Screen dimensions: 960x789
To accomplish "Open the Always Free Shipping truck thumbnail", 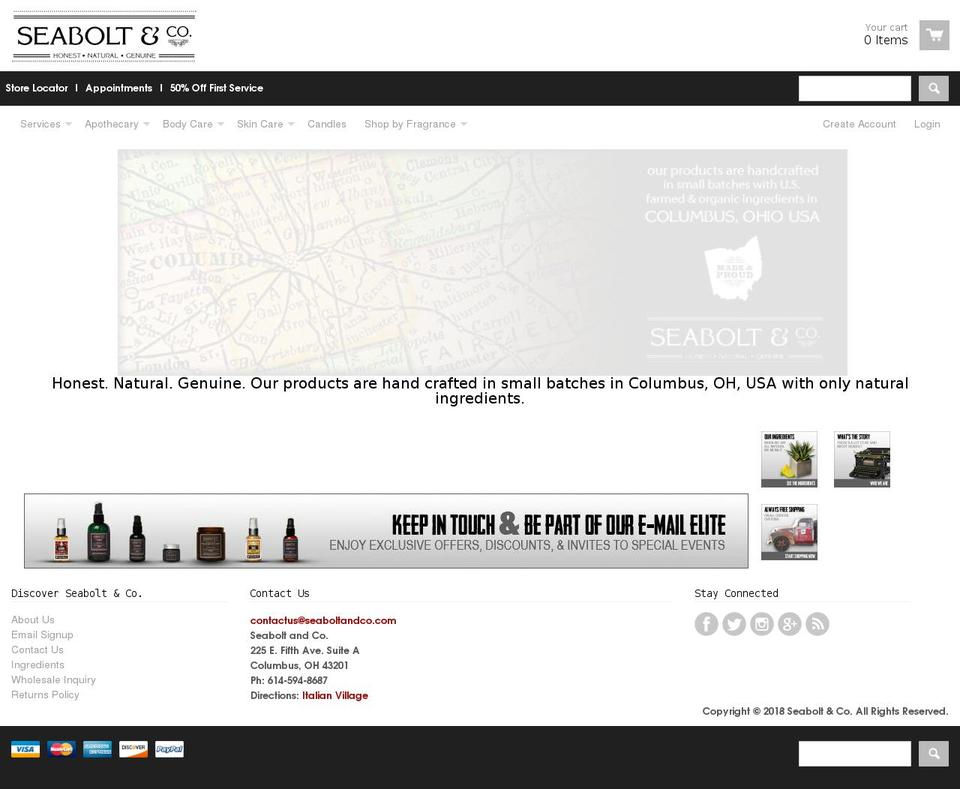I will 789,532.
